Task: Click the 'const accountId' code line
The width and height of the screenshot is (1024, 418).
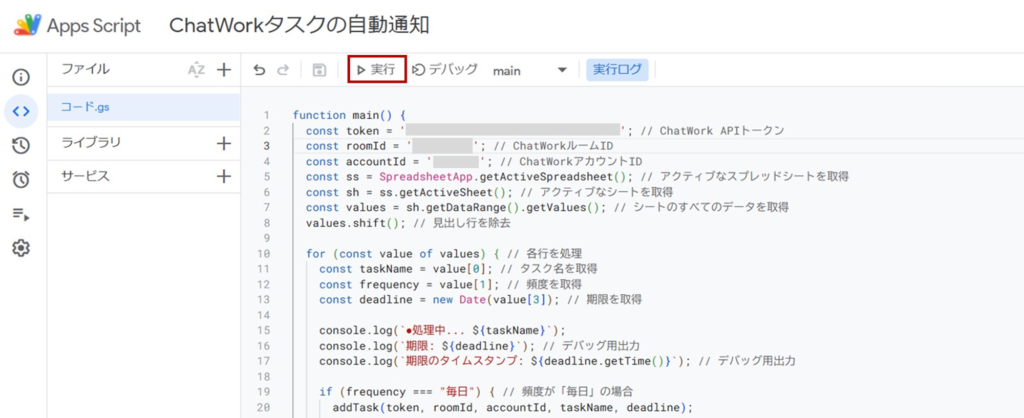Action: 474,161
